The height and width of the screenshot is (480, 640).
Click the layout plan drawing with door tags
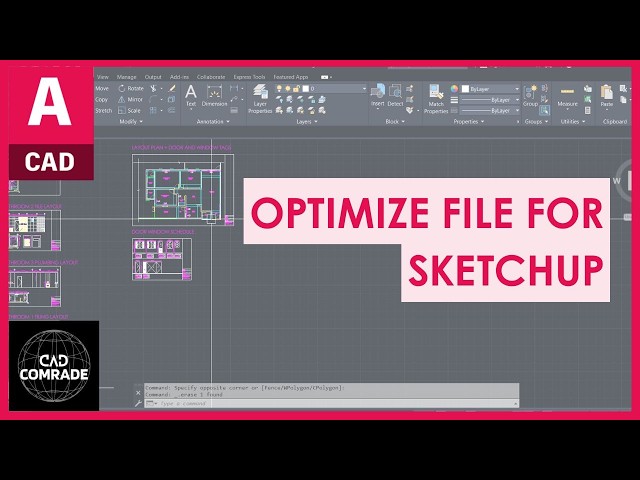183,189
